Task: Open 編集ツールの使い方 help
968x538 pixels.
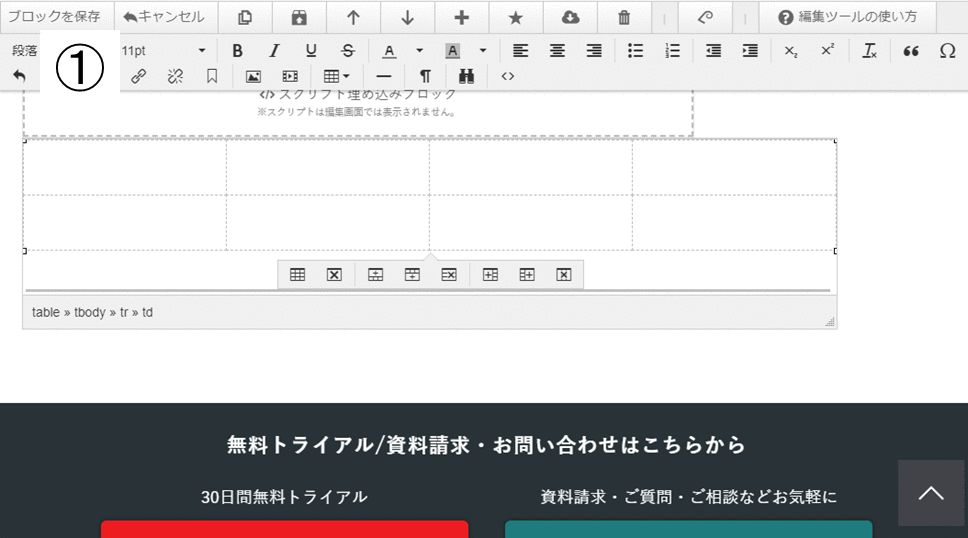Action: tap(848, 17)
